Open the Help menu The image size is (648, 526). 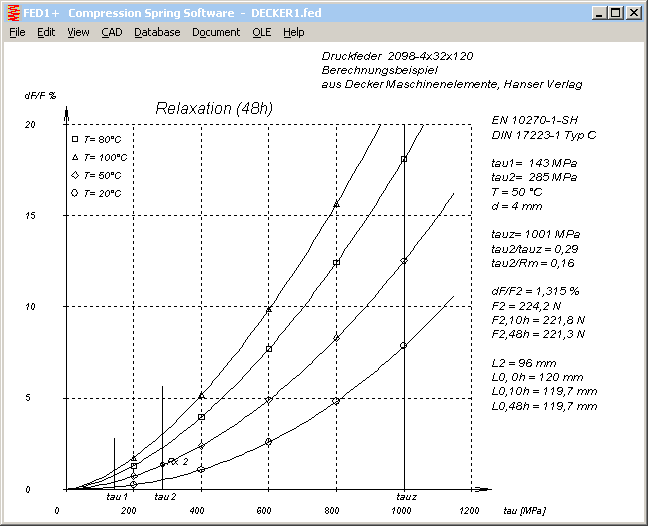click(293, 32)
